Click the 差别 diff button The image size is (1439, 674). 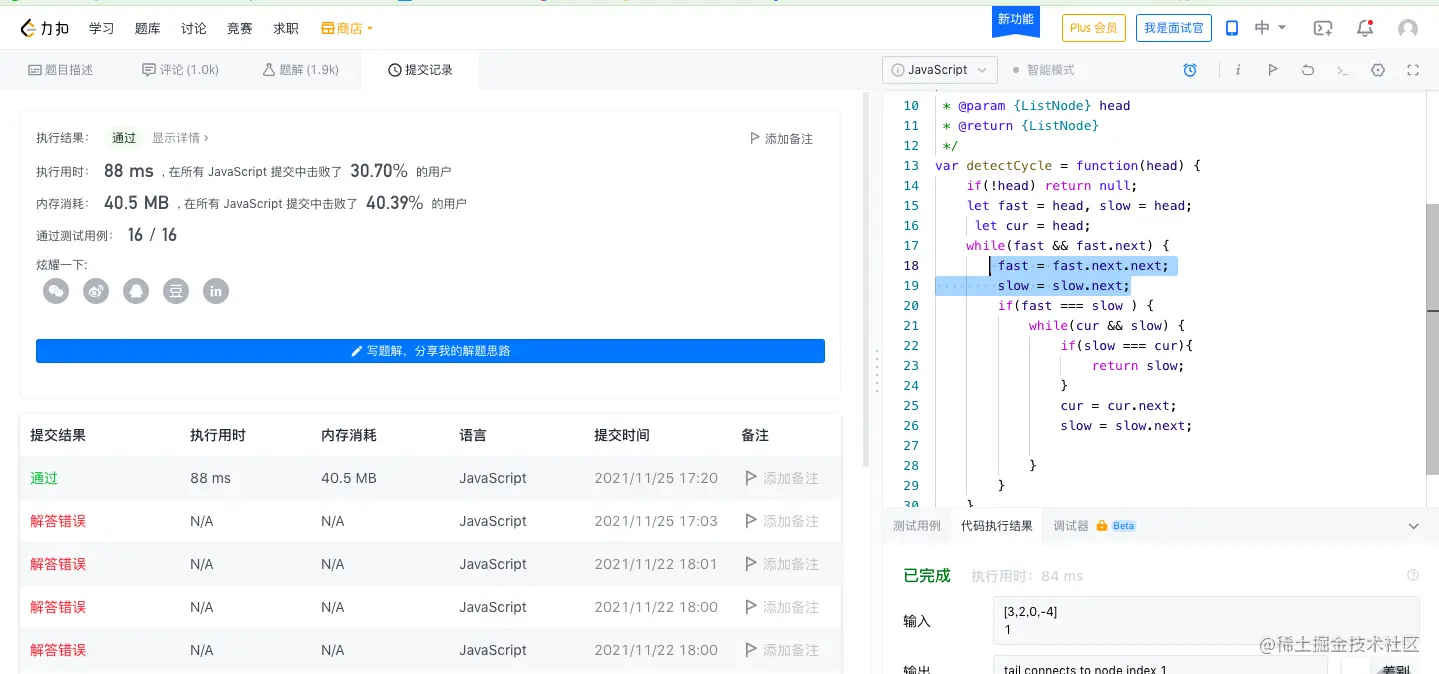1396,668
